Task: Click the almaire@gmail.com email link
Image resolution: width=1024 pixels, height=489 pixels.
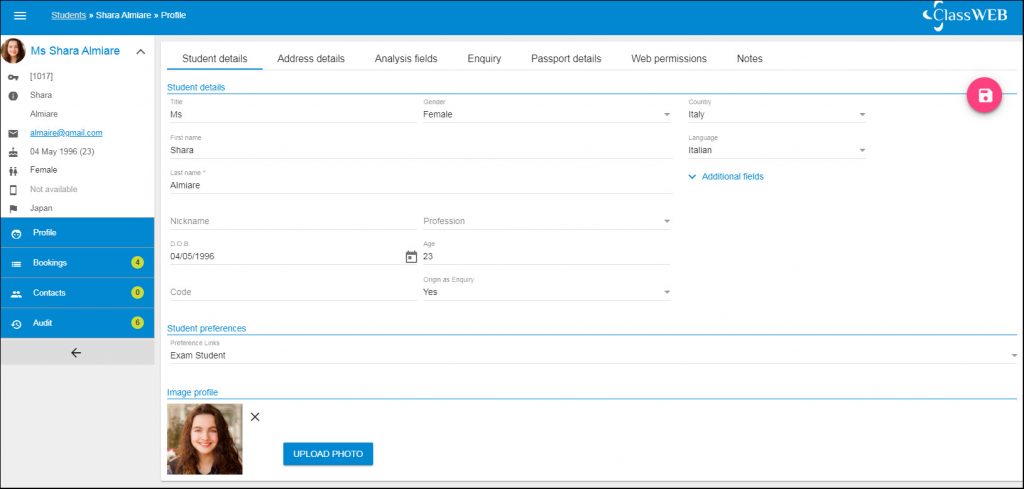Action: point(66,132)
